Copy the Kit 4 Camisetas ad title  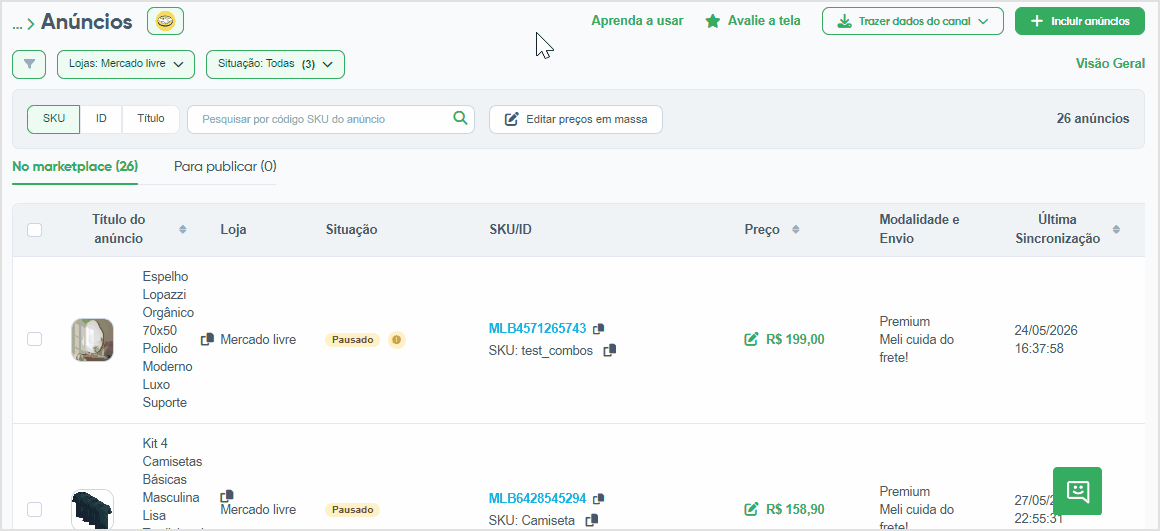point(227,495)
